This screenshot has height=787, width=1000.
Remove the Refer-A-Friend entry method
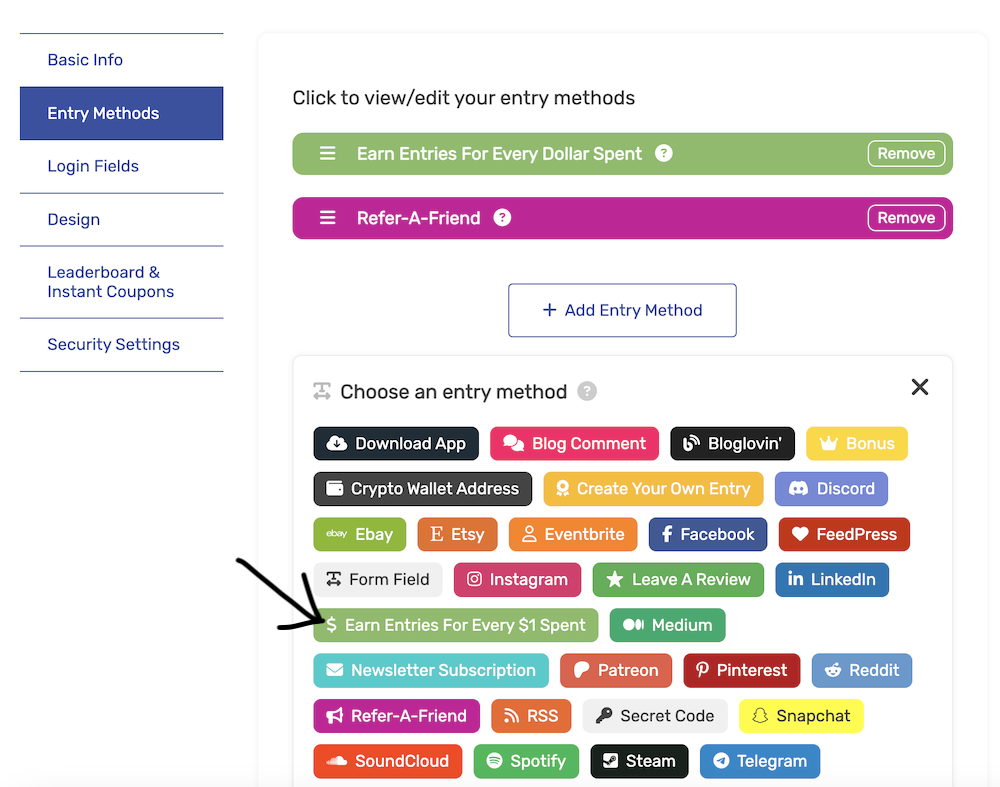point(906,218)
